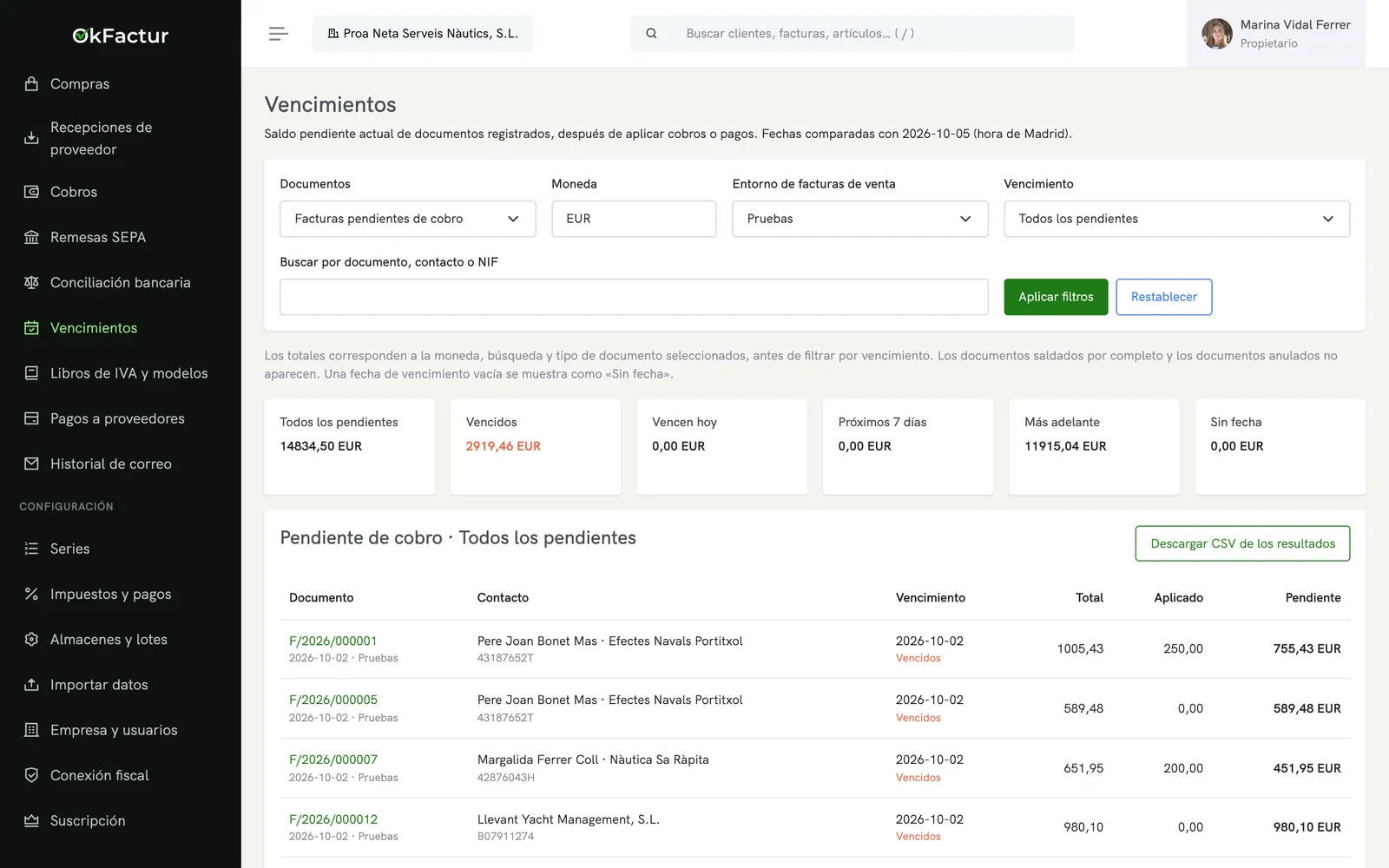Viewport: 1389px width, 868px height.
Task: Click the Importar datos upload icon
Action: click(31, 685)
